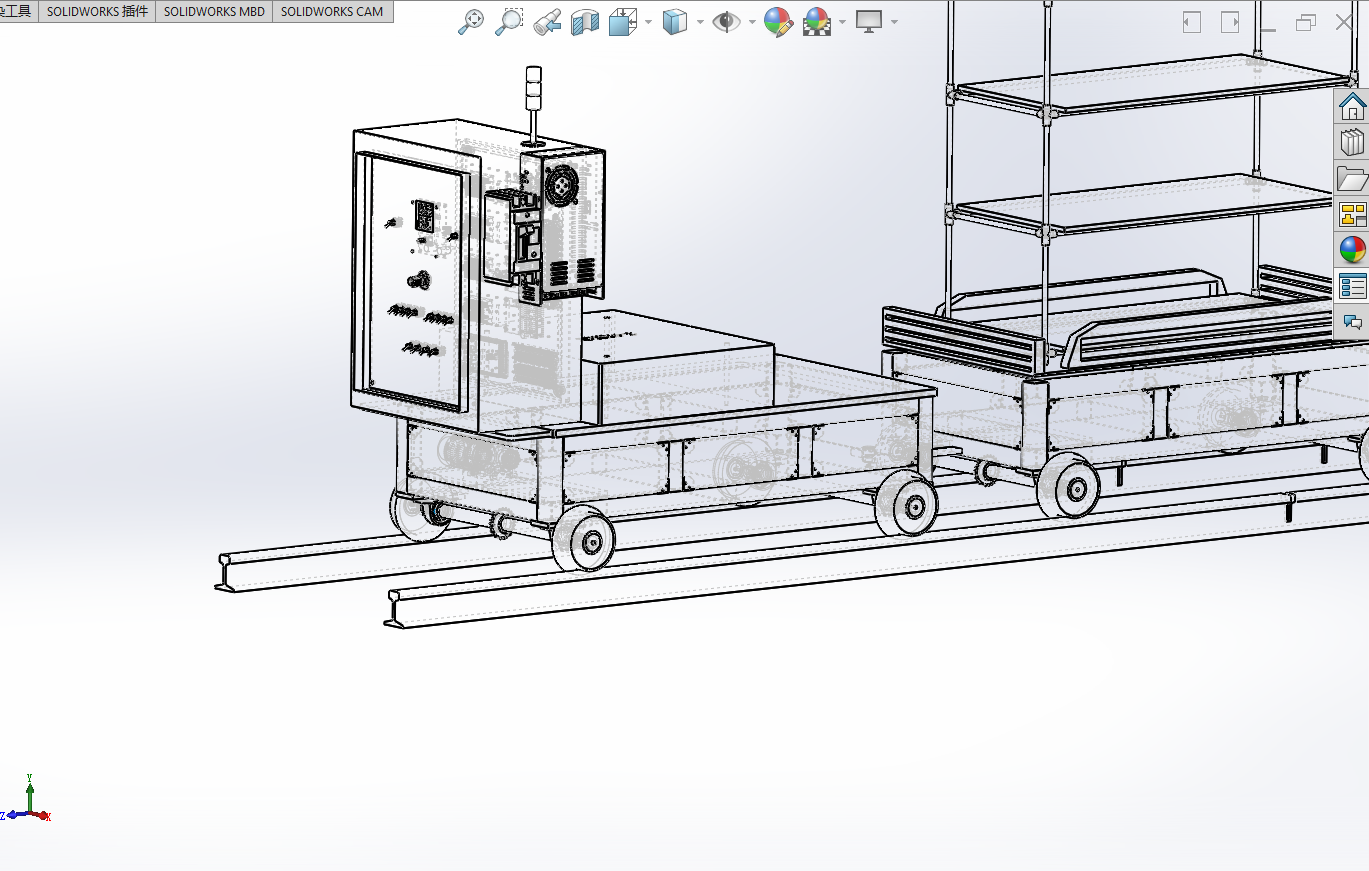
Task: Click the Display Style cube icon
Action: coord(675,22)
